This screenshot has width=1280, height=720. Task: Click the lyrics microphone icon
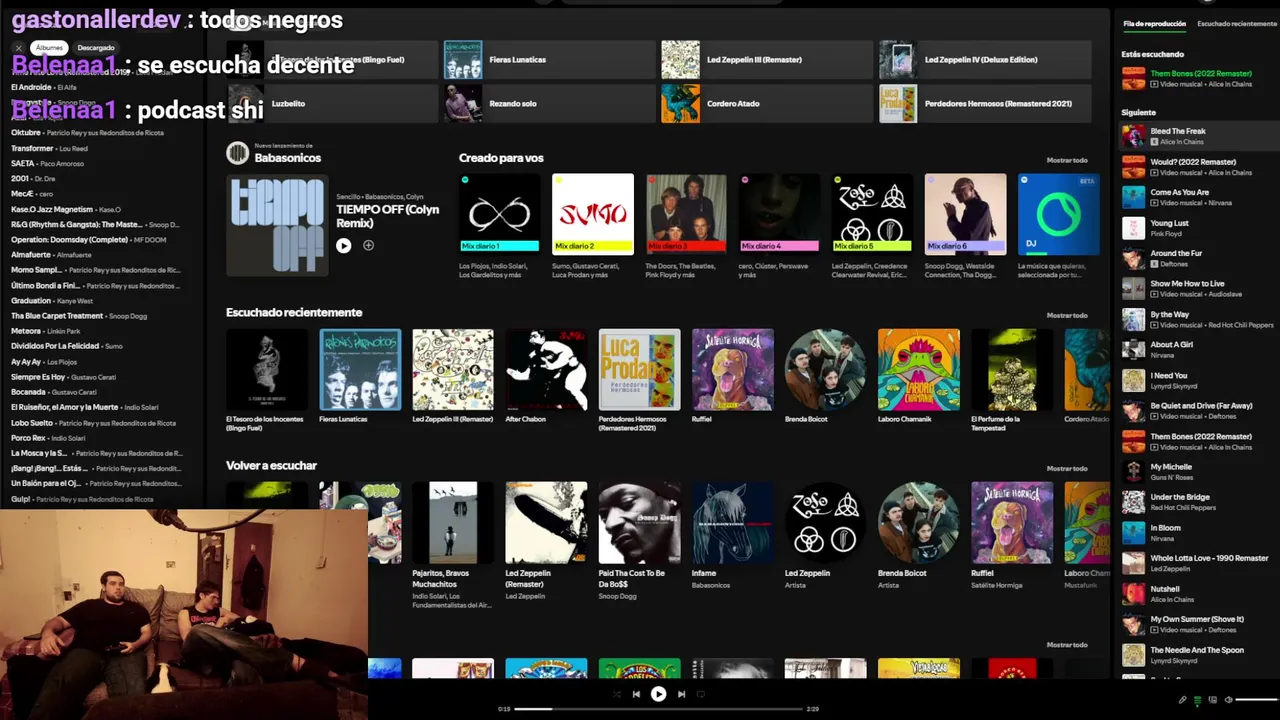tap(1183, 700)
